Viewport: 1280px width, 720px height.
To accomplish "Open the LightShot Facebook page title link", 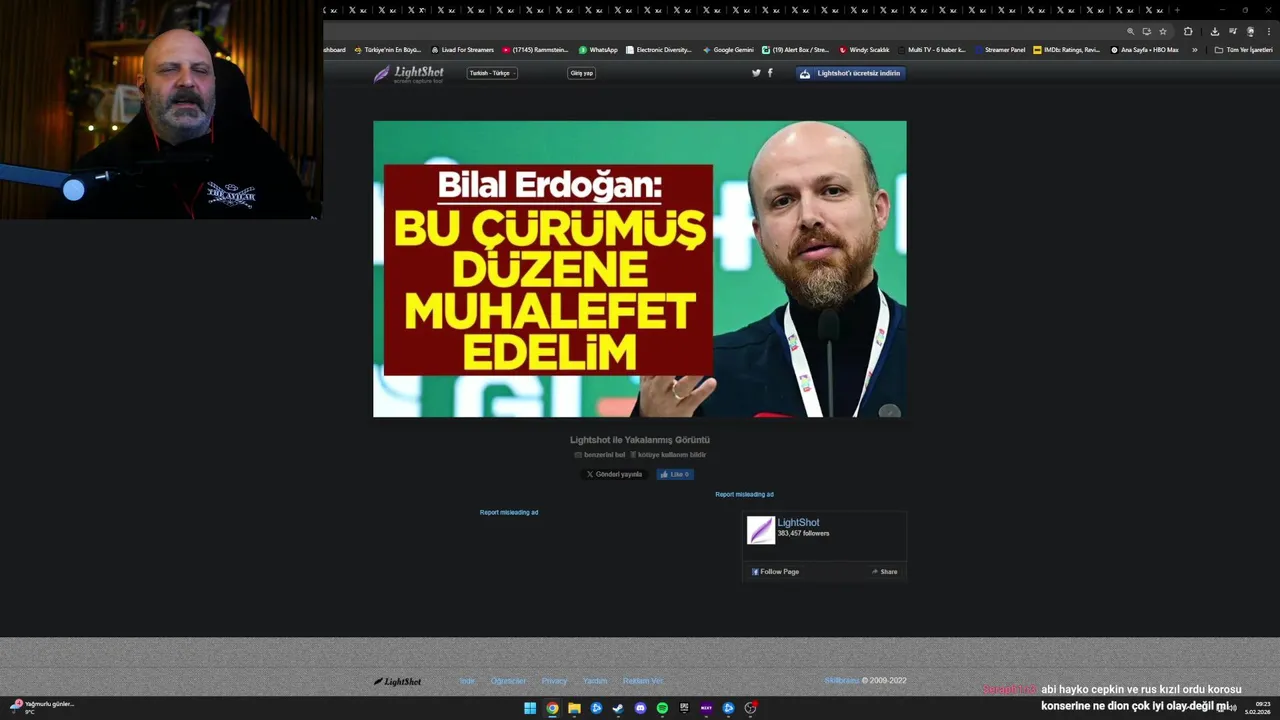I will point(798,522).
